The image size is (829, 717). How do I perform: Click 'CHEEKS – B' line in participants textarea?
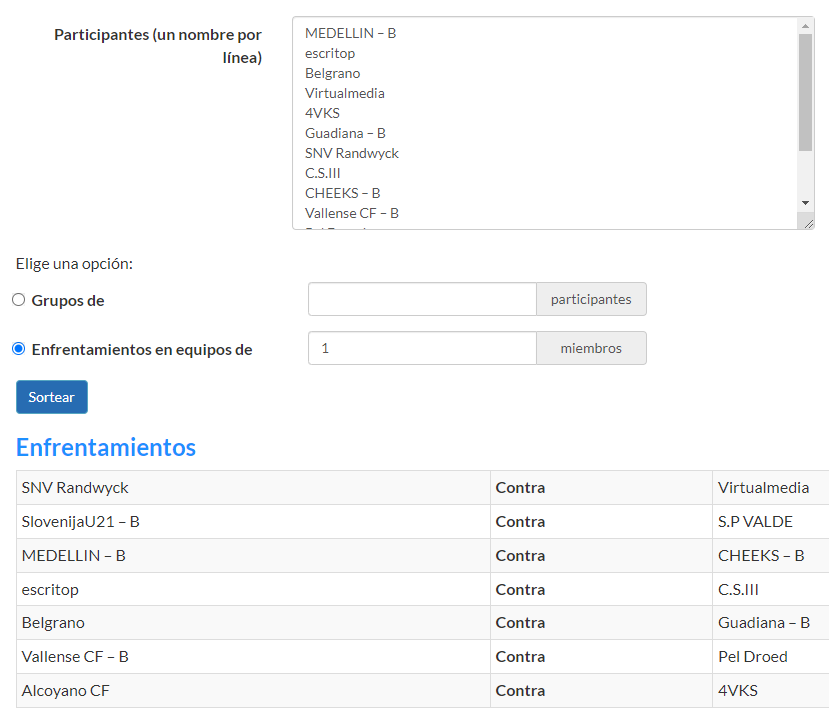coord(343,193)
